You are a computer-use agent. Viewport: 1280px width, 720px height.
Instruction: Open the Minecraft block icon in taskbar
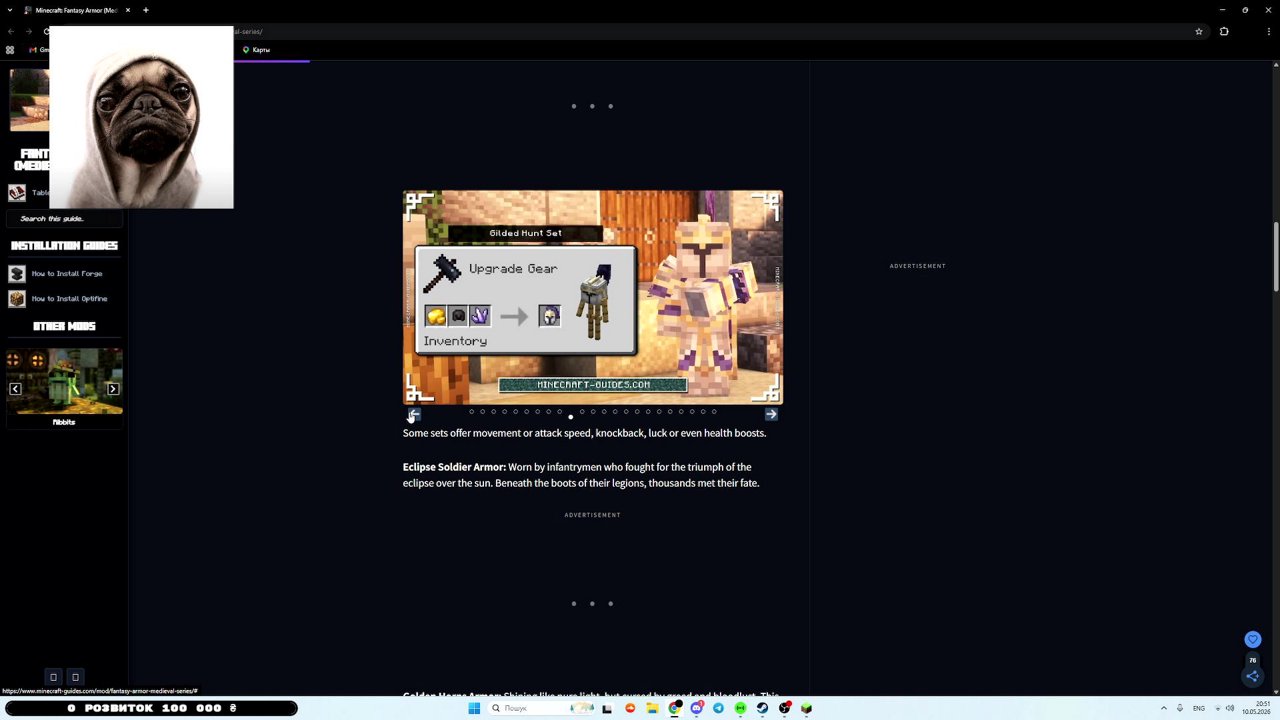click(x=806, y=708)
